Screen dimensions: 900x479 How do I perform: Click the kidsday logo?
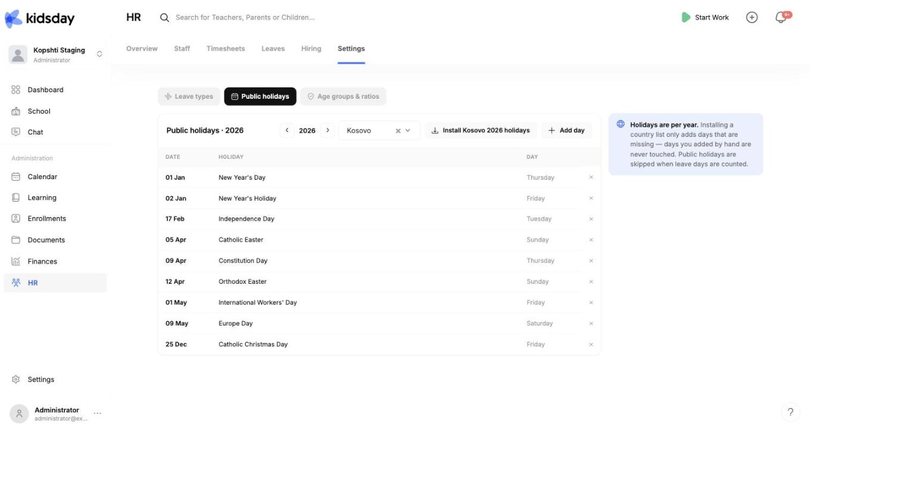click(40, 18)
